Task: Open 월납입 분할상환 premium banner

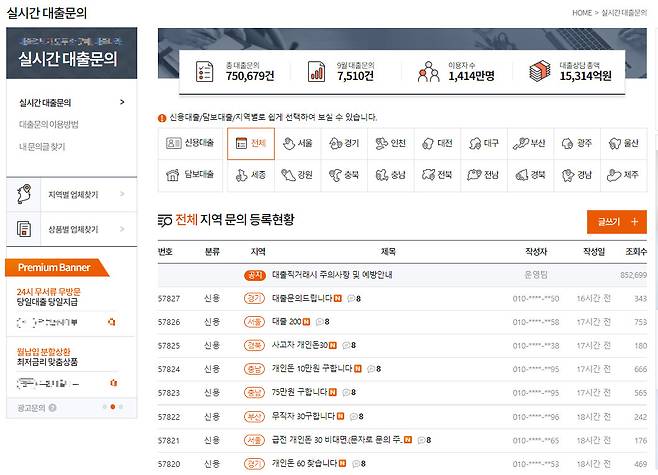Action: pyautogui.click(x=47, y=357)
